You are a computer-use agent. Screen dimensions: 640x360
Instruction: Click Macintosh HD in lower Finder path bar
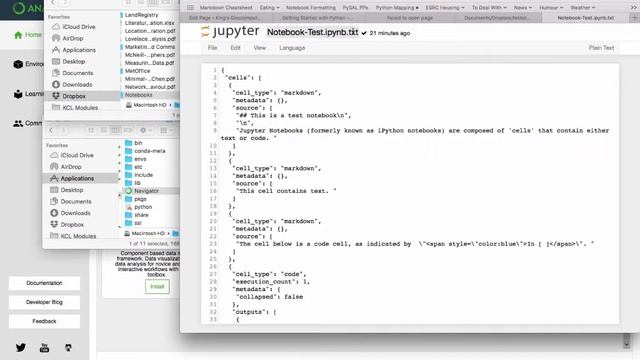coord(145,233)
